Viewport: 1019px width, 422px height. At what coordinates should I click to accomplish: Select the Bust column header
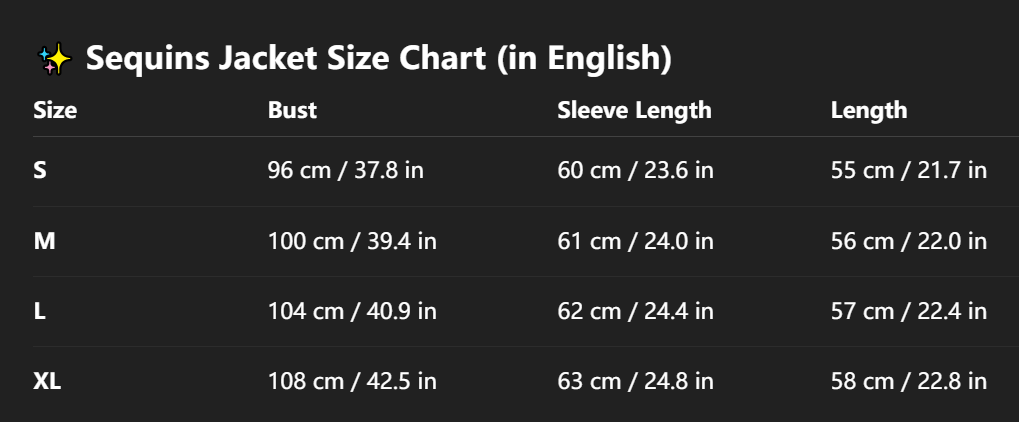[292, 110]
